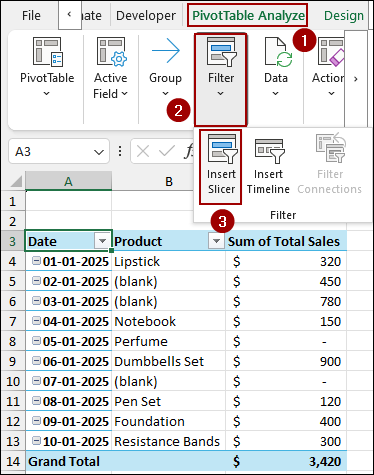Switch to the PivotTable Analyze tab

coord(248,15)
